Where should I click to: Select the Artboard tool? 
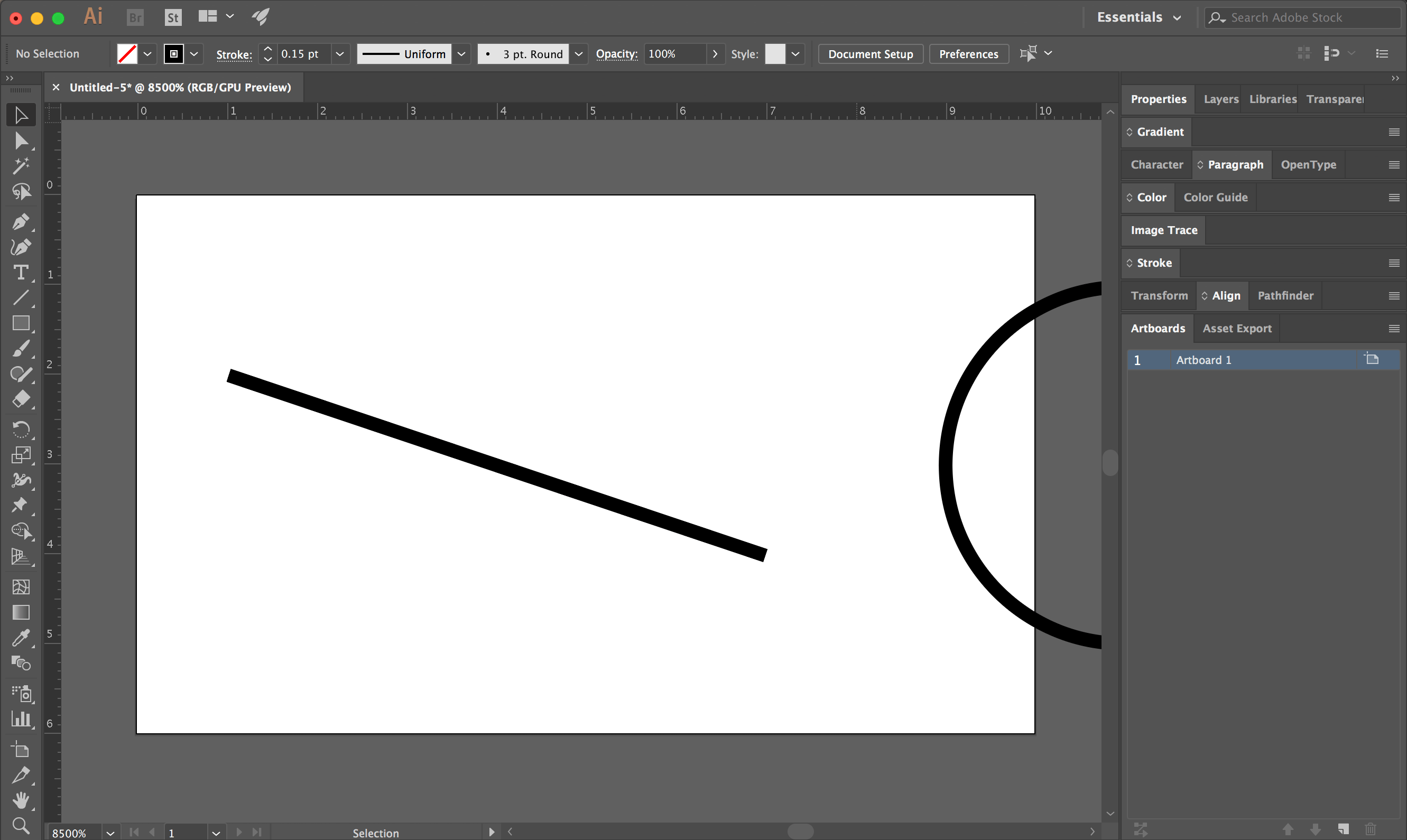point(21,750)
